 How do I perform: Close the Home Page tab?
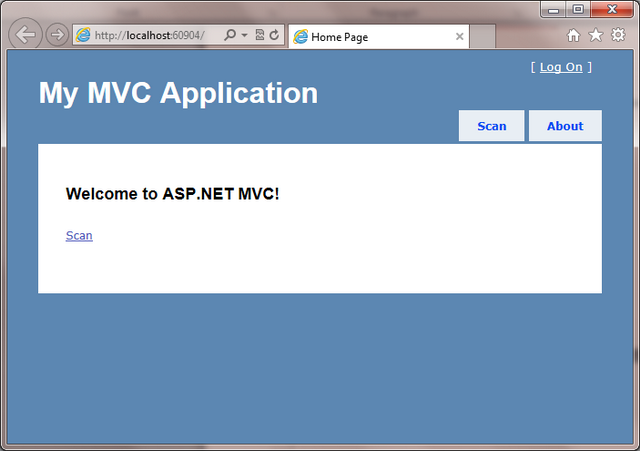point(460,37)
